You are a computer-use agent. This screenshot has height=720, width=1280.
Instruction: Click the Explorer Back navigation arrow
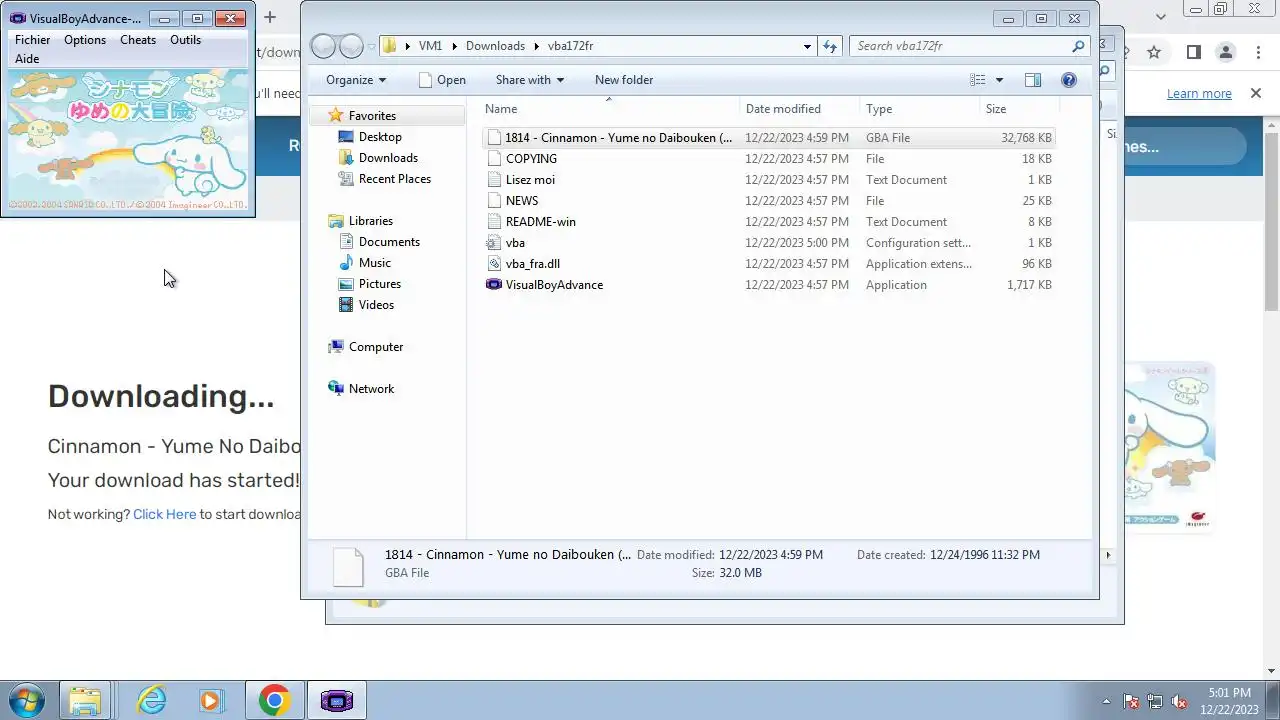click(x=323, y=46)
